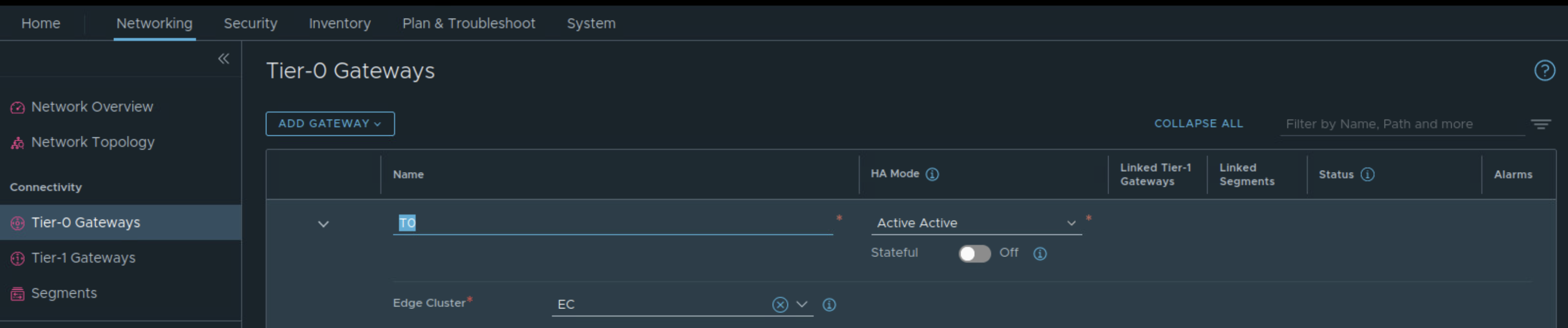Image resolution: width=1568 pixels, height=328 pixels.
Task: Focus the Filter by Name search field
Action: tap(1400, 124)
